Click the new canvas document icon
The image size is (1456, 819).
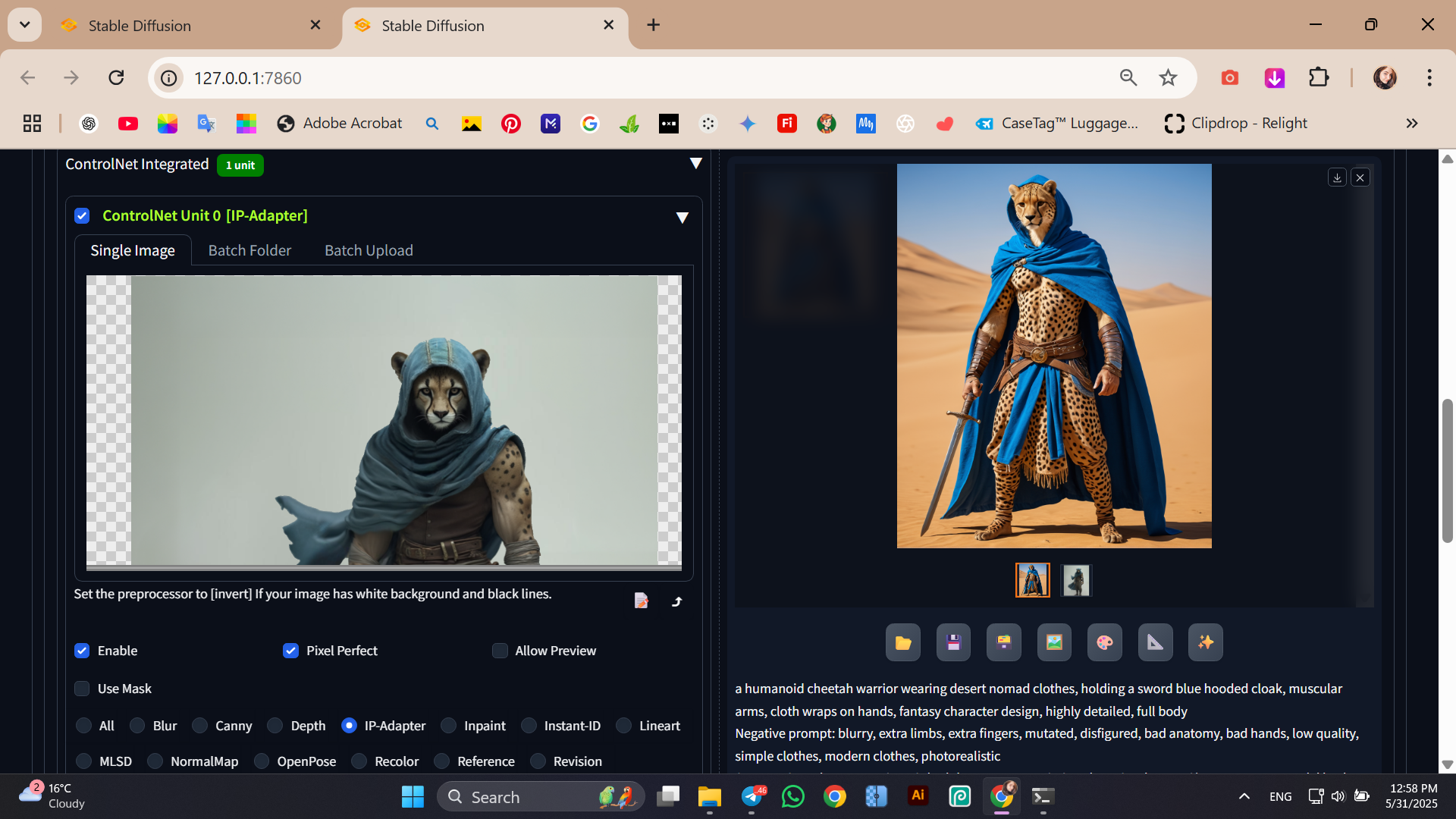(x=642, y=601)
